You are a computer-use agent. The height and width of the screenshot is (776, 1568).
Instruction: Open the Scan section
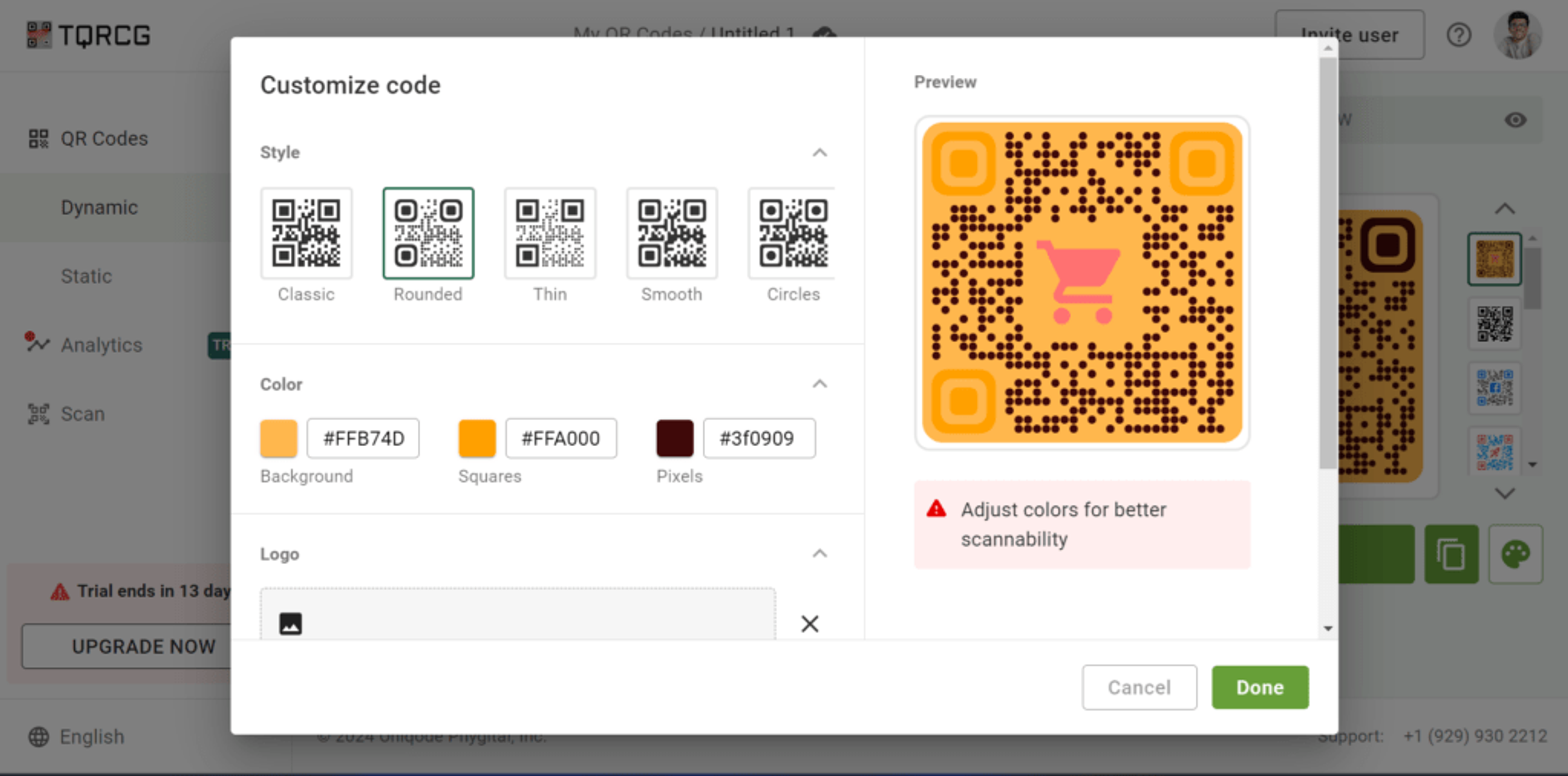tap(83, 414)
